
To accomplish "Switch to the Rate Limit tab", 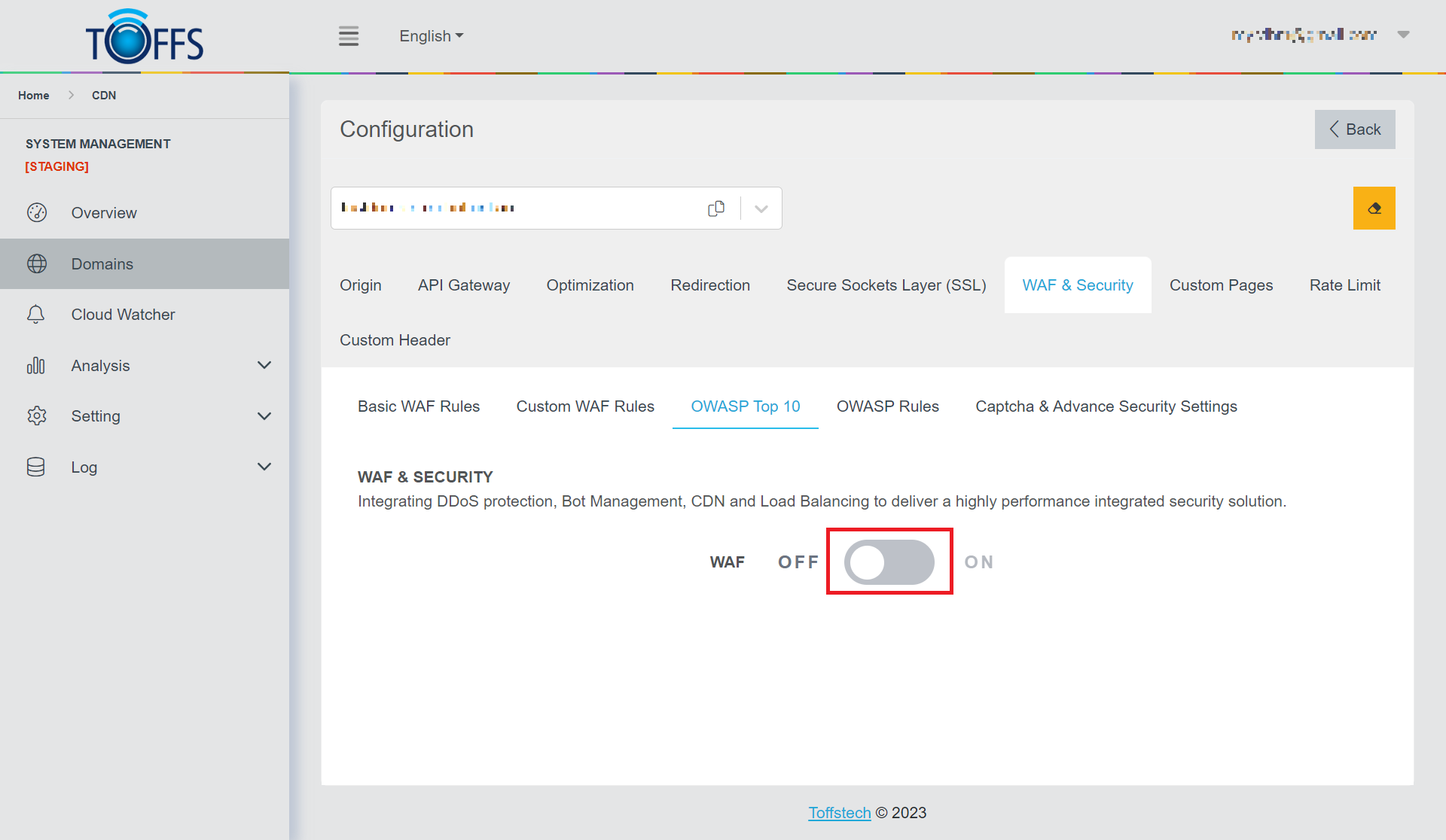I will point(1344,285).
